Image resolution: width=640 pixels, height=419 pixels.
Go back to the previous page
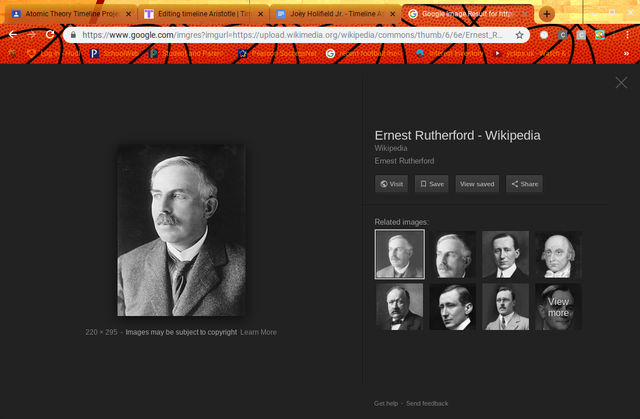pos(13,35)
